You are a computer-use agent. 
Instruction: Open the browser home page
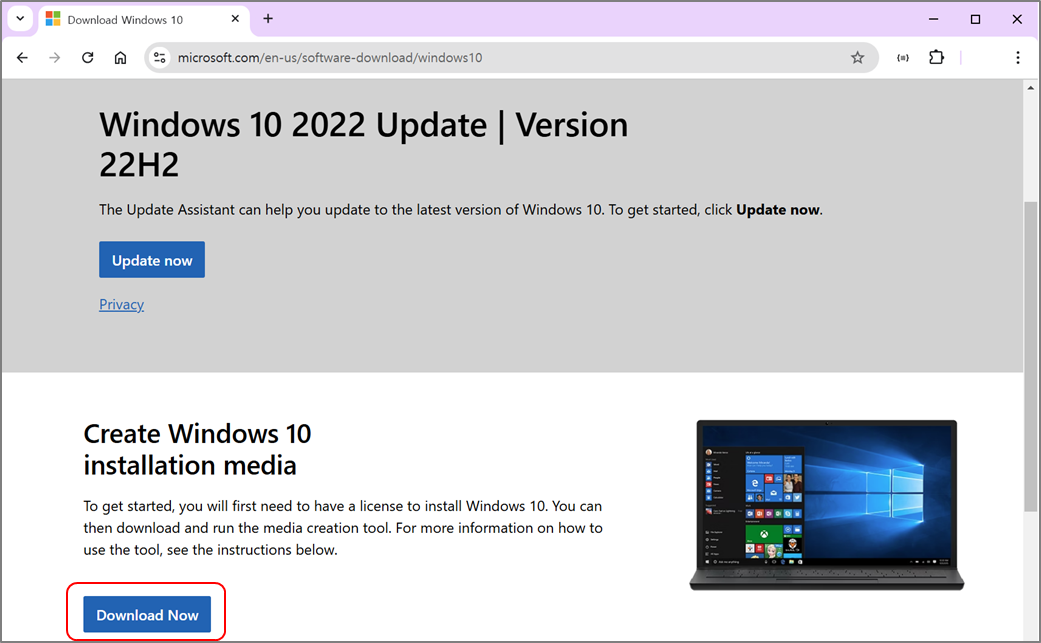[120, 58]
